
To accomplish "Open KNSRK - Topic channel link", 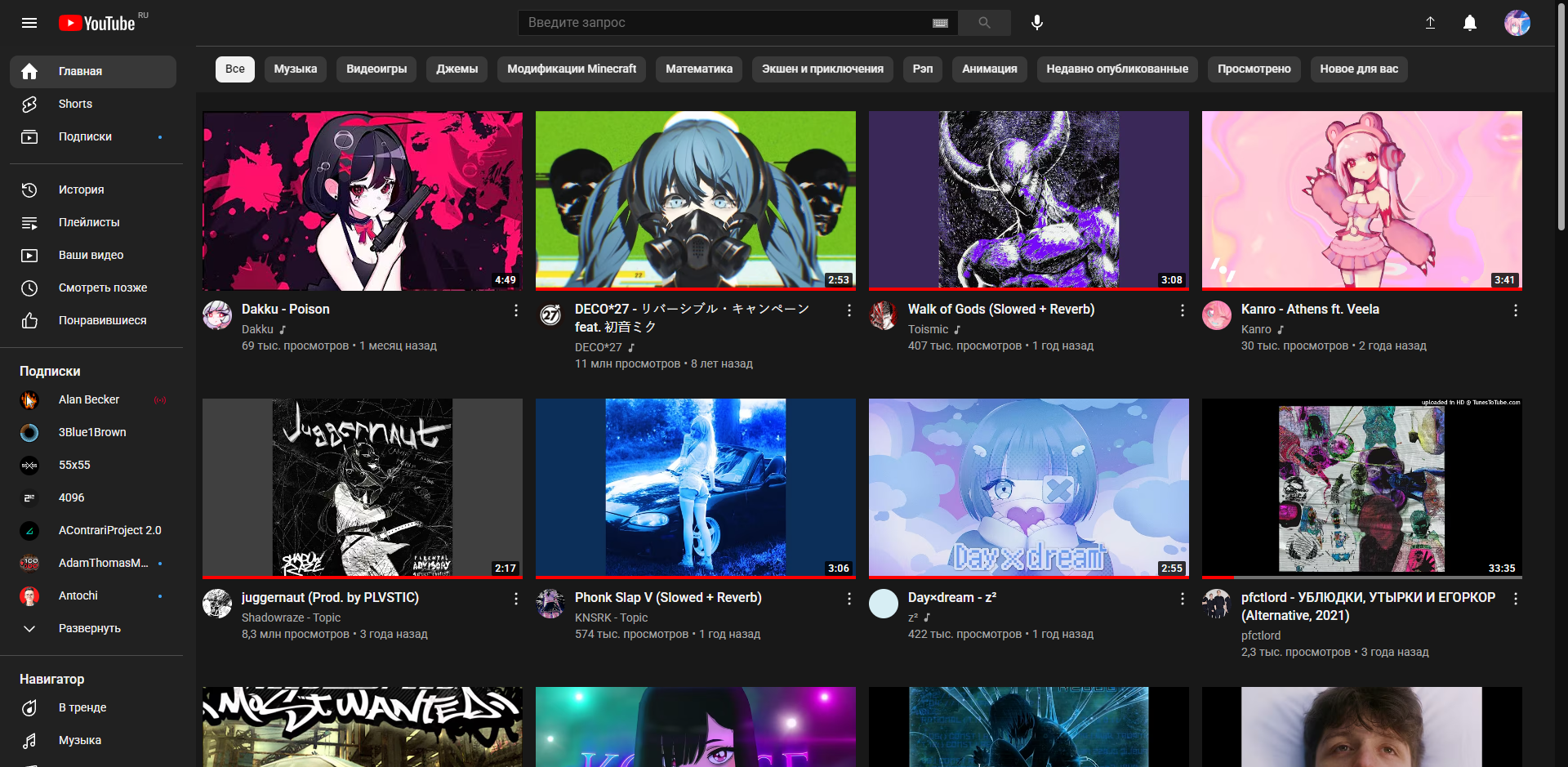I will point(611,618).
